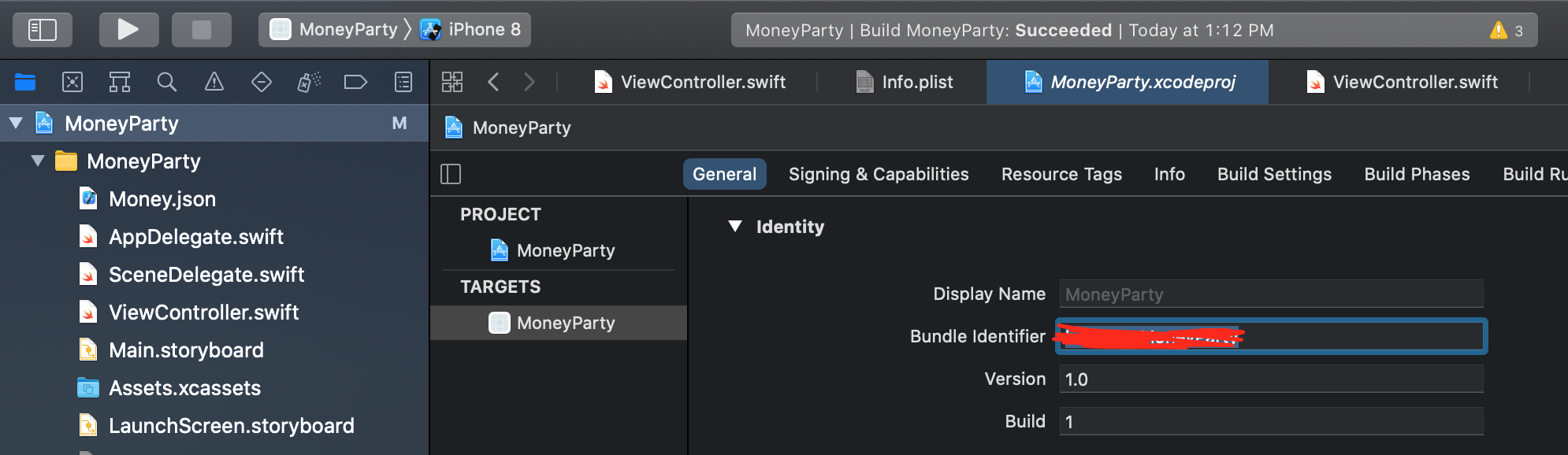Viewport: 1568px width, 455px height.
Task: Show the Test navigator
Action: tap(262, 82)
